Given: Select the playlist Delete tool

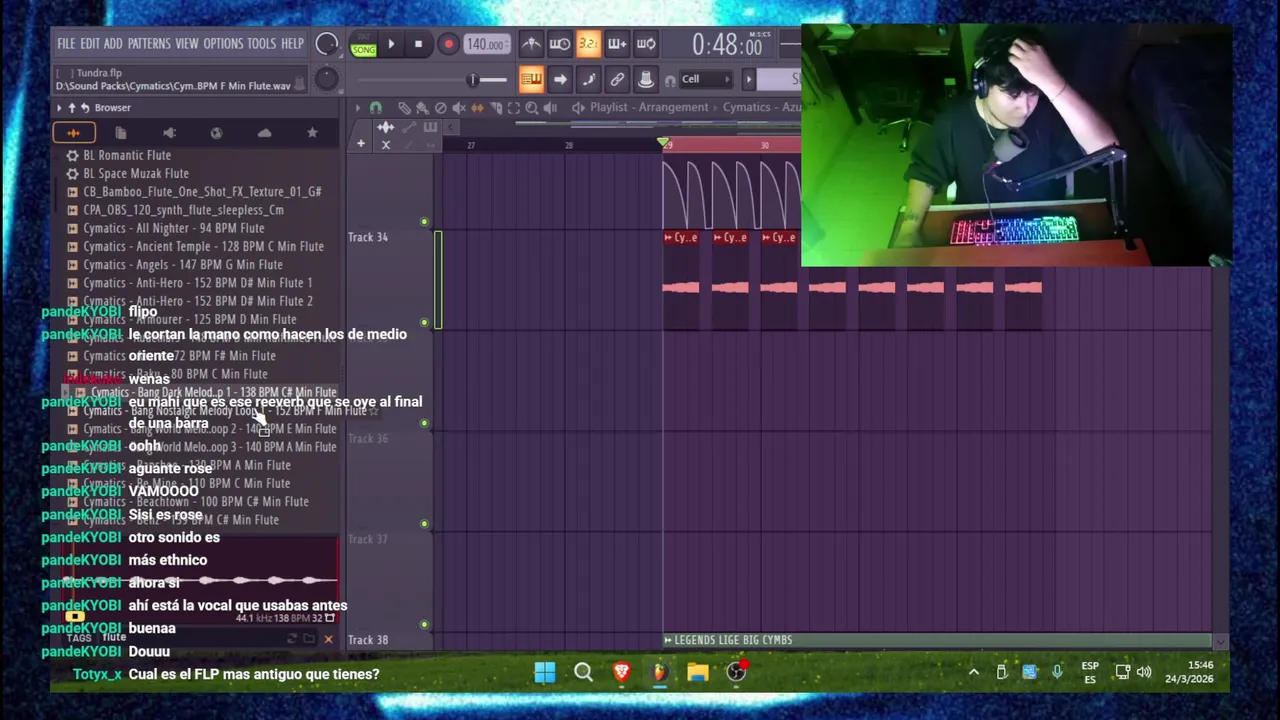Looking at the screenshot, I should (x=440, y=107).
